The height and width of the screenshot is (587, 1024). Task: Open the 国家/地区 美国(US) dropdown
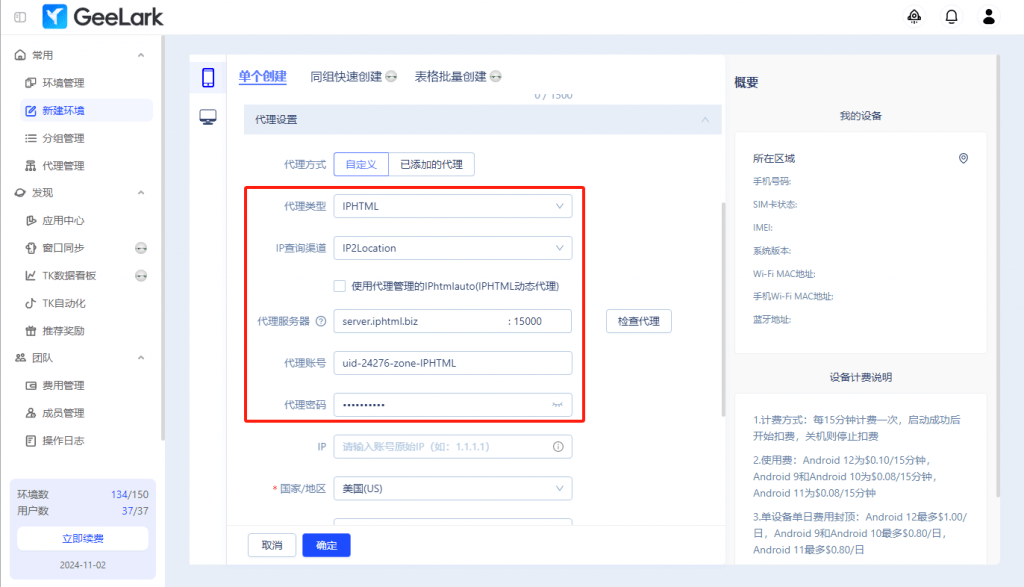coord(452,489)
